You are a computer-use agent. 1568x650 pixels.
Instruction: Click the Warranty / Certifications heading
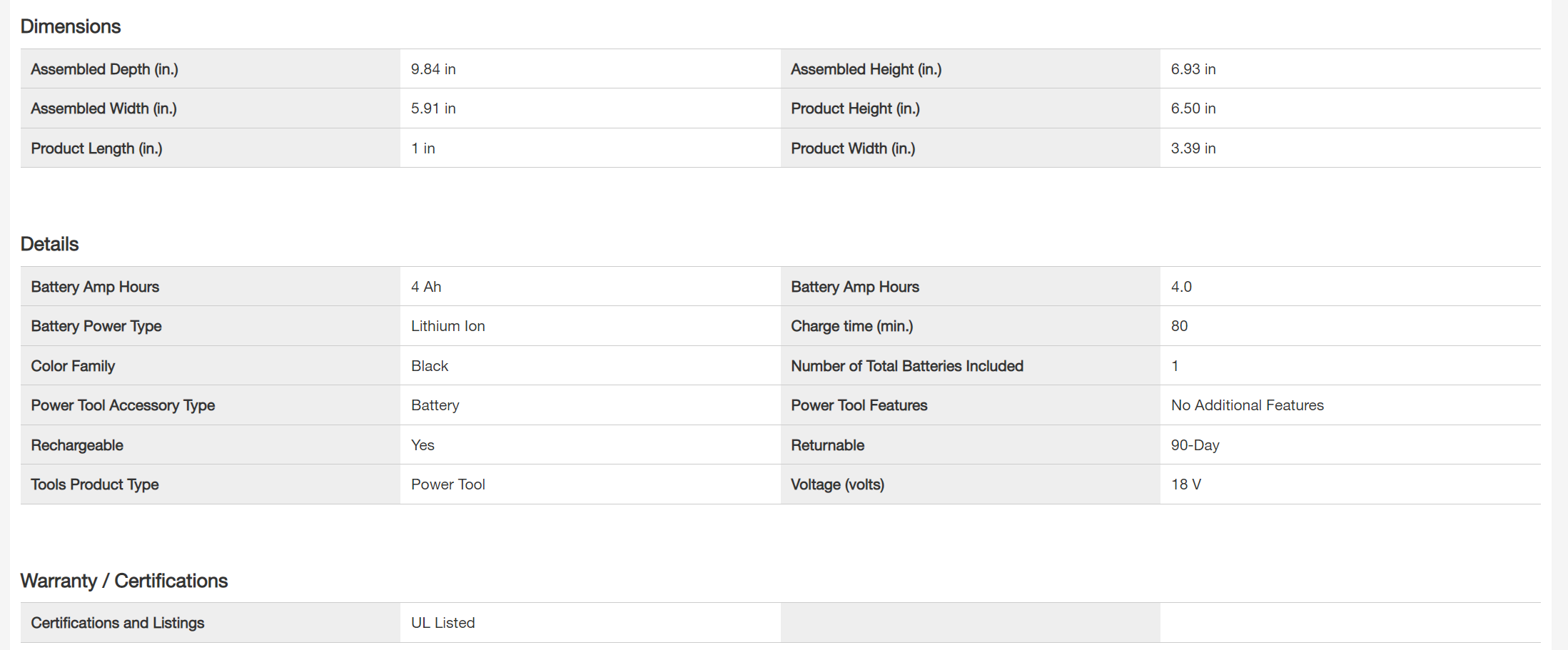coord(123,581)
